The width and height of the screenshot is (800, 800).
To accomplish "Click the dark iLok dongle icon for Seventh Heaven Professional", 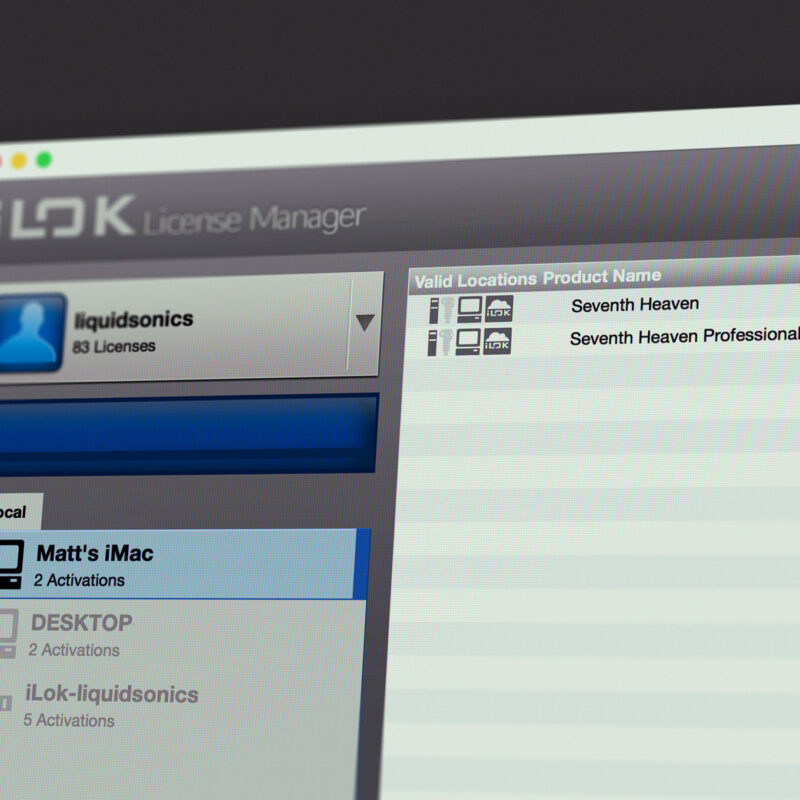I will 432,342.
